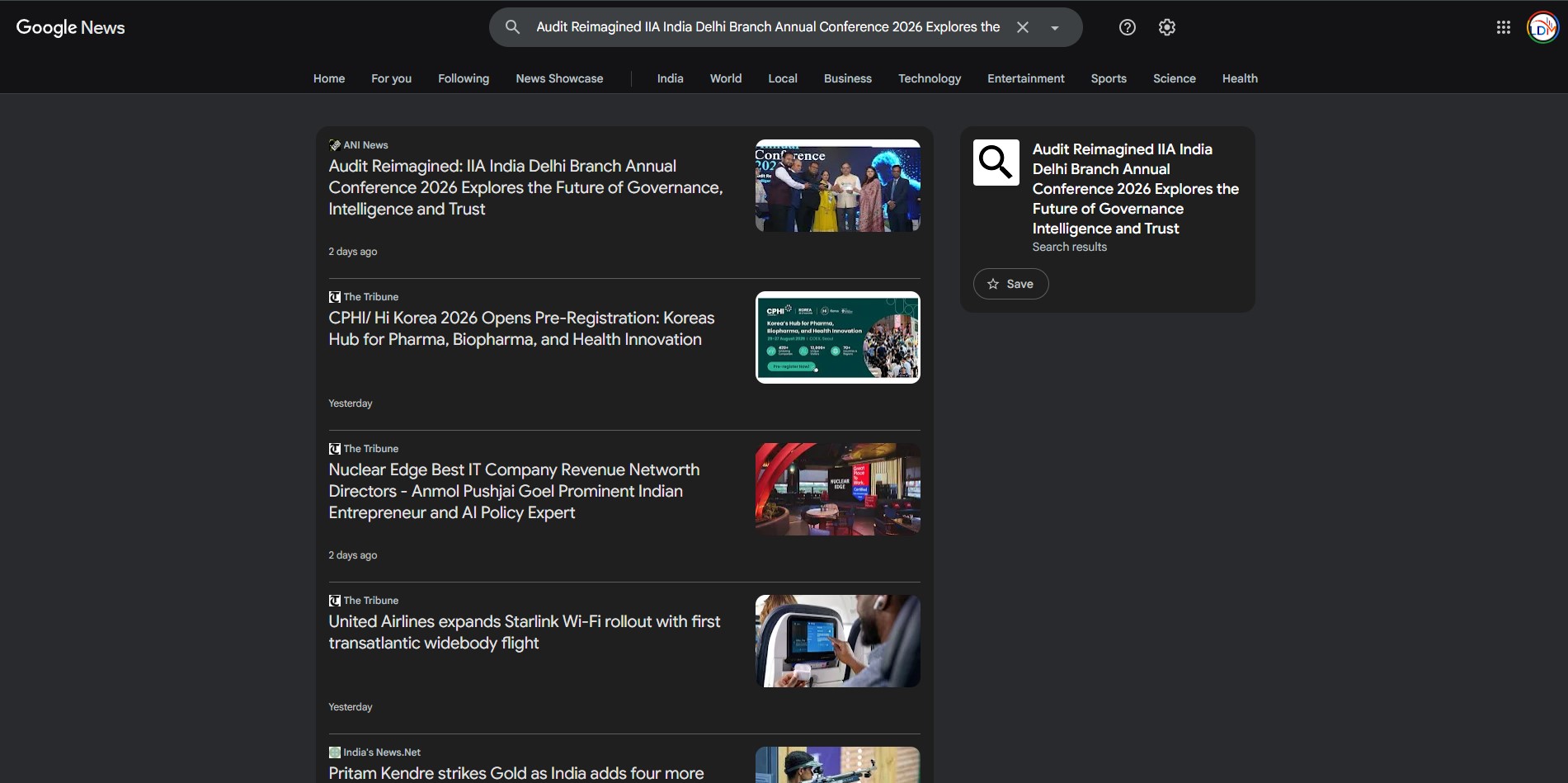Click the sidebar Audit Reimagined search title
Image resolution: width=1568 pixels, height=783 pixels.
click(x=1136, y=189)
